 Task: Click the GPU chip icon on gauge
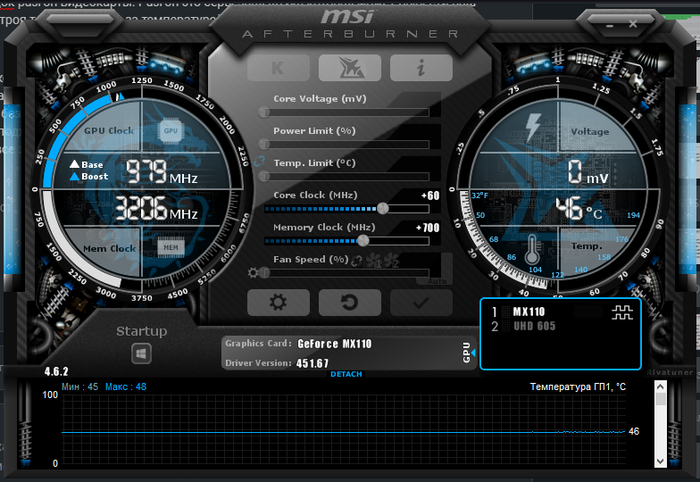coord(170,131)
